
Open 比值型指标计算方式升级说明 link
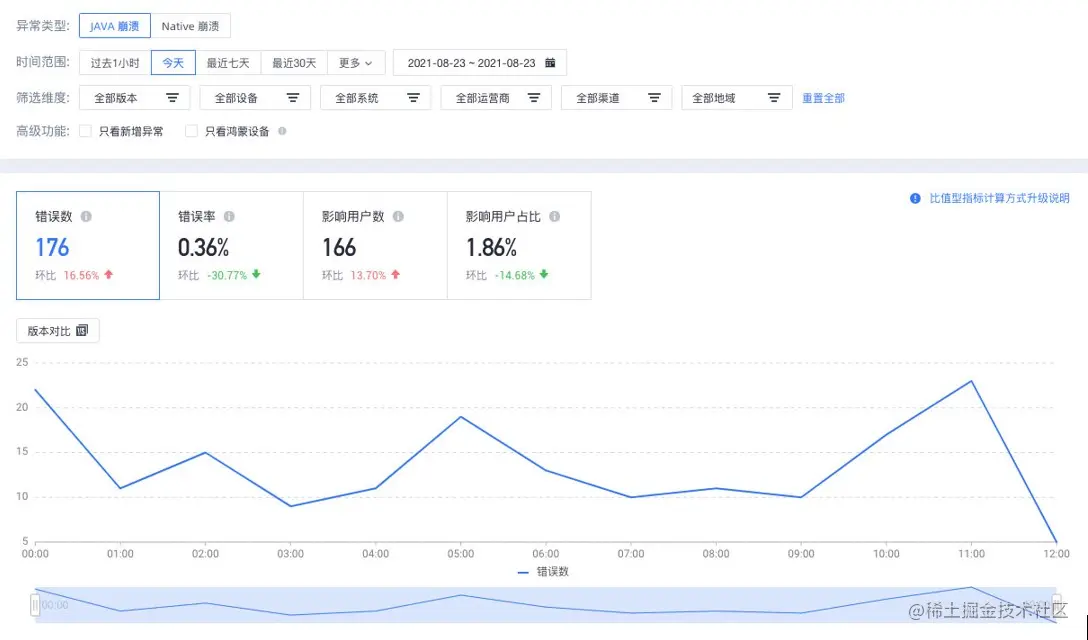pos(999,199)
